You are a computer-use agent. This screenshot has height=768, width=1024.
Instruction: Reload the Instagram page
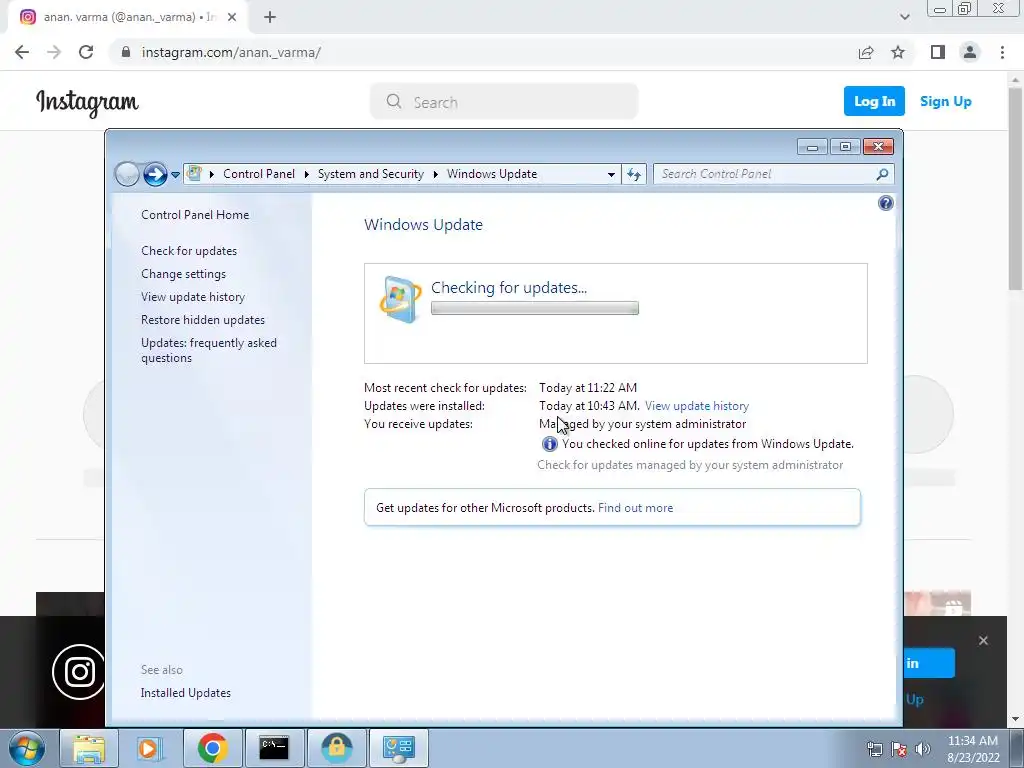(86, 52)
